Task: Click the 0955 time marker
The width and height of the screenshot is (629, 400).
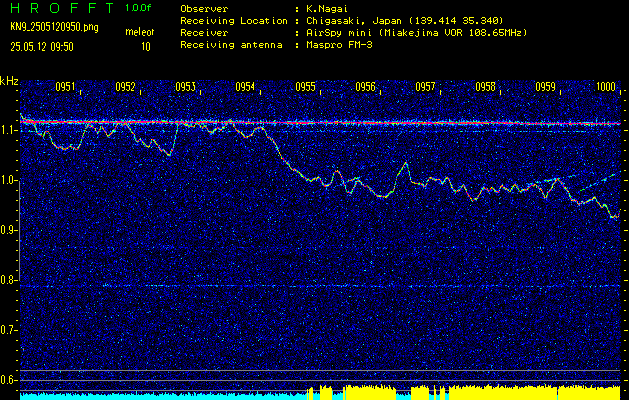Action: point(305,87)
